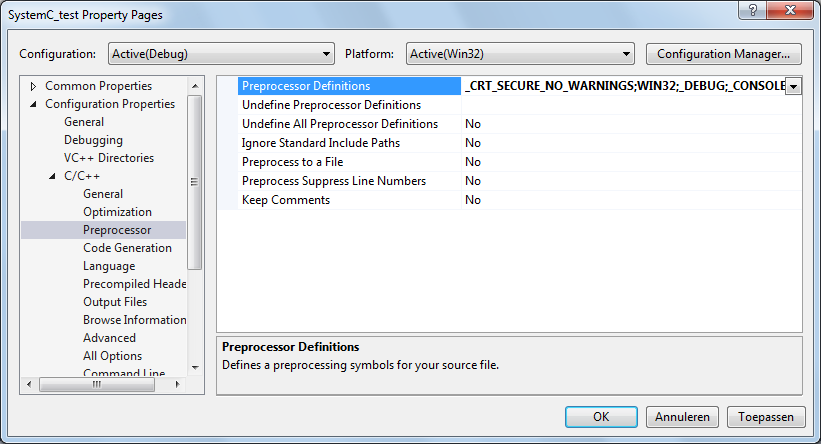This screenshot has height=444, width=821.
Task: Open Preprocessor Definitions value dropdown arrow
Action: (x=793, y=87)
